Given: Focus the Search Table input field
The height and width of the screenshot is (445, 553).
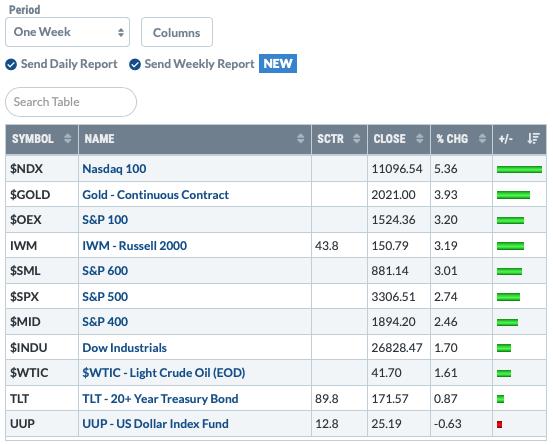Looking at the screenshot, I should pyautogui.click(x=71, y=102).
